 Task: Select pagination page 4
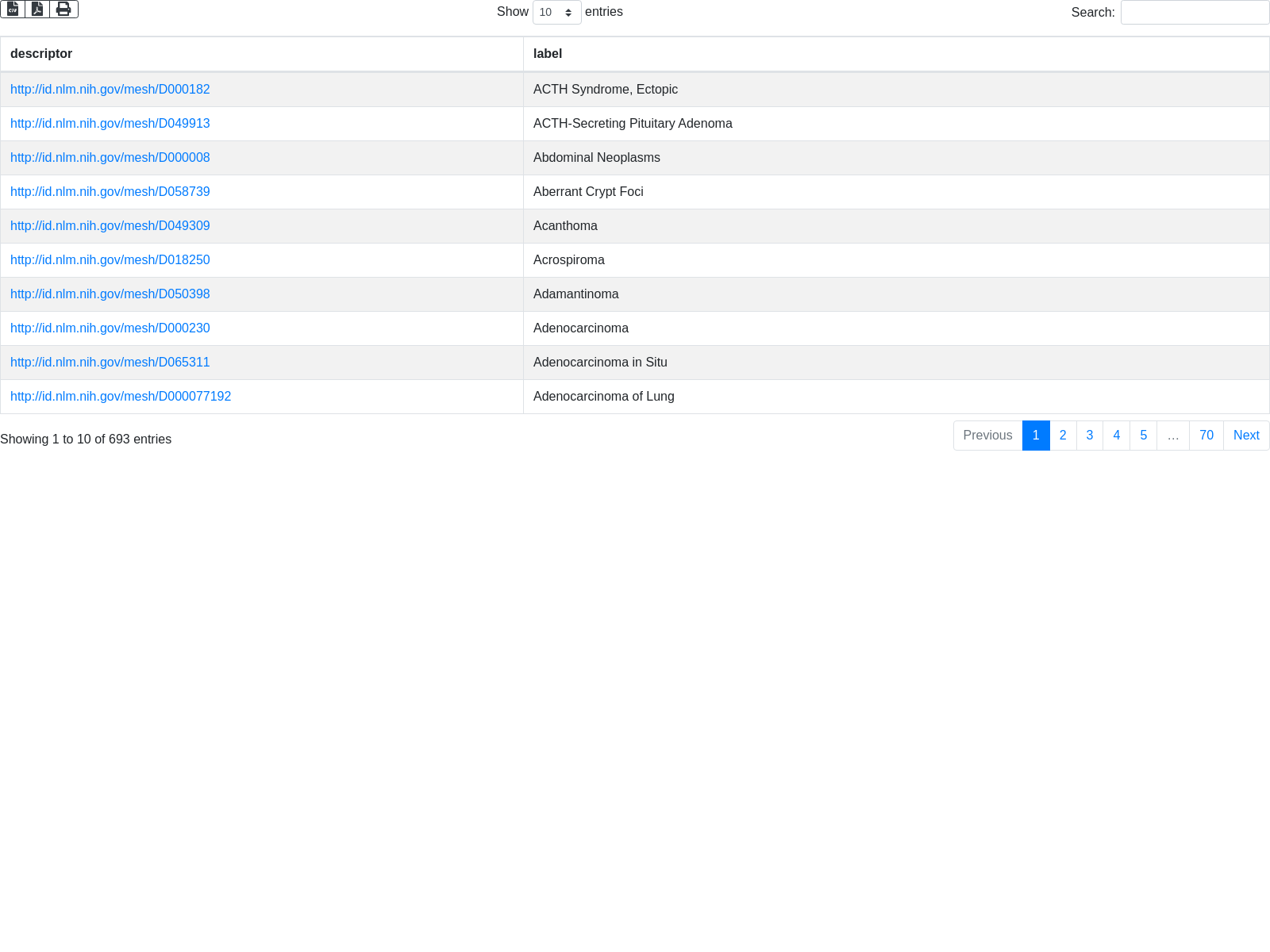pos(1116,436)
